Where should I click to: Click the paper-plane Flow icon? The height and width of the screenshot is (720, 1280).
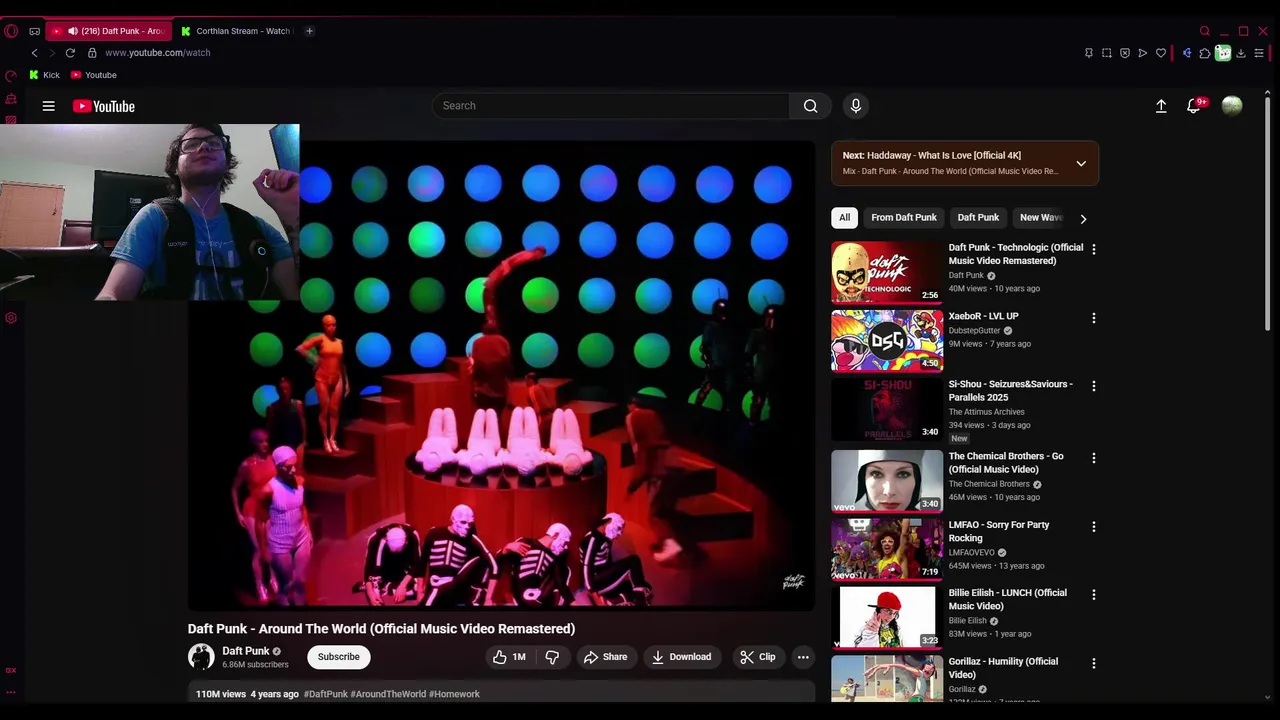pos(1143,53)
